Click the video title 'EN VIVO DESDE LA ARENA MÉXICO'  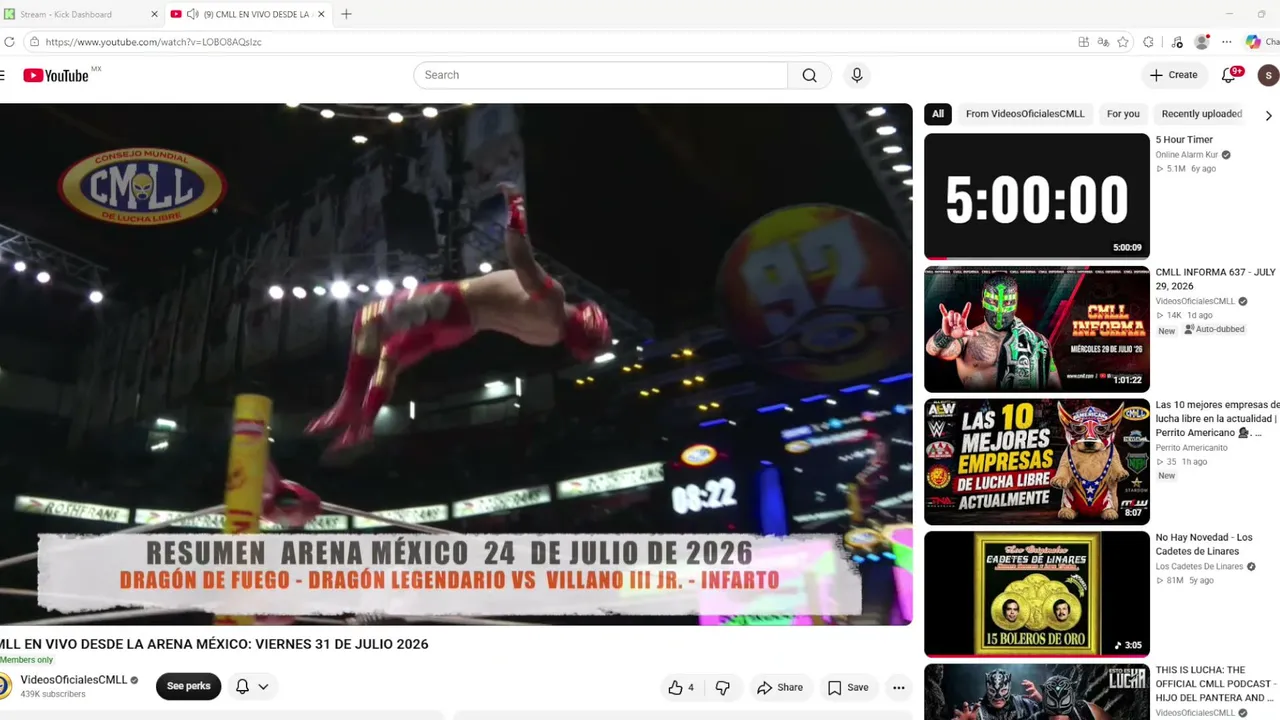pos(214,644)
